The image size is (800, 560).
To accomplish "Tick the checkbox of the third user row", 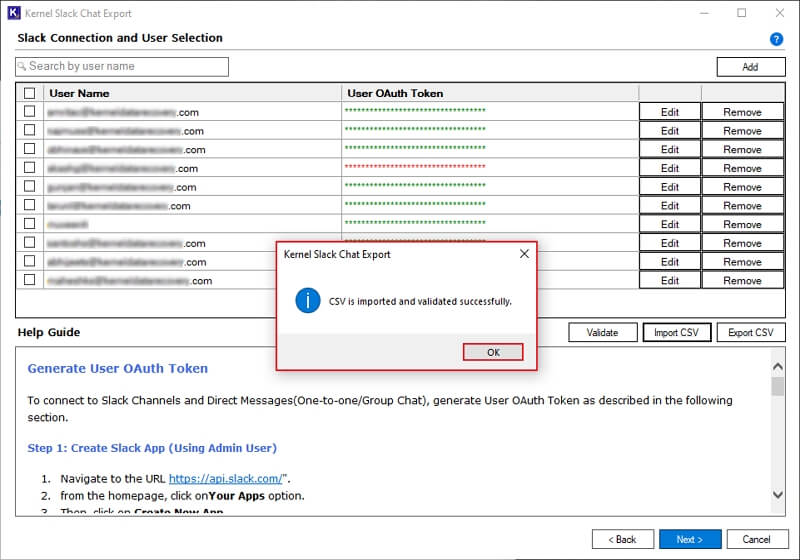I will 30,148.
